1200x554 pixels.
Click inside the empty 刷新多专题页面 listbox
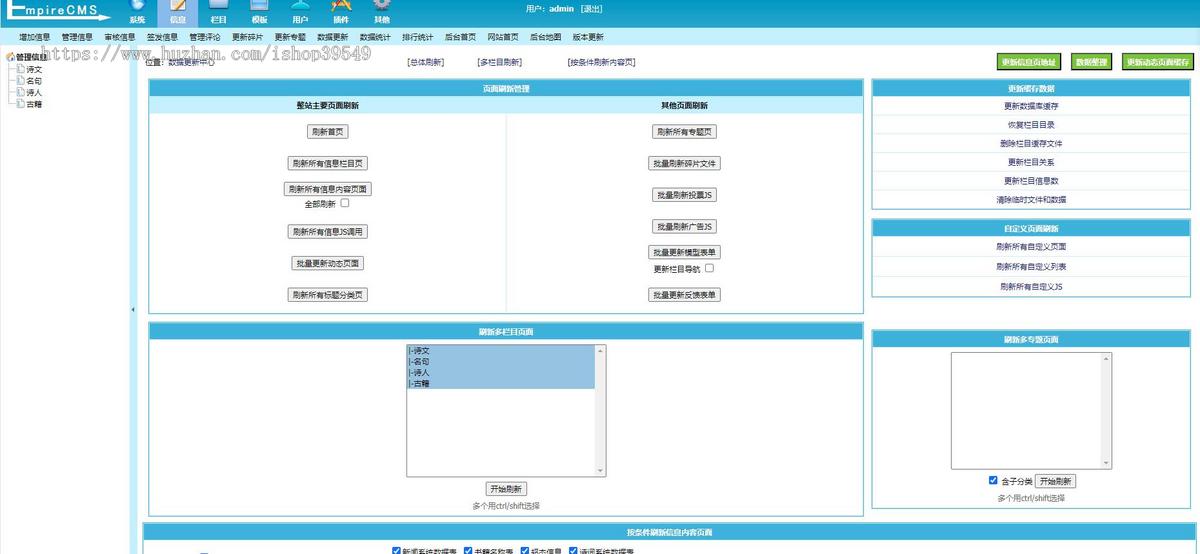point(1030,410)
